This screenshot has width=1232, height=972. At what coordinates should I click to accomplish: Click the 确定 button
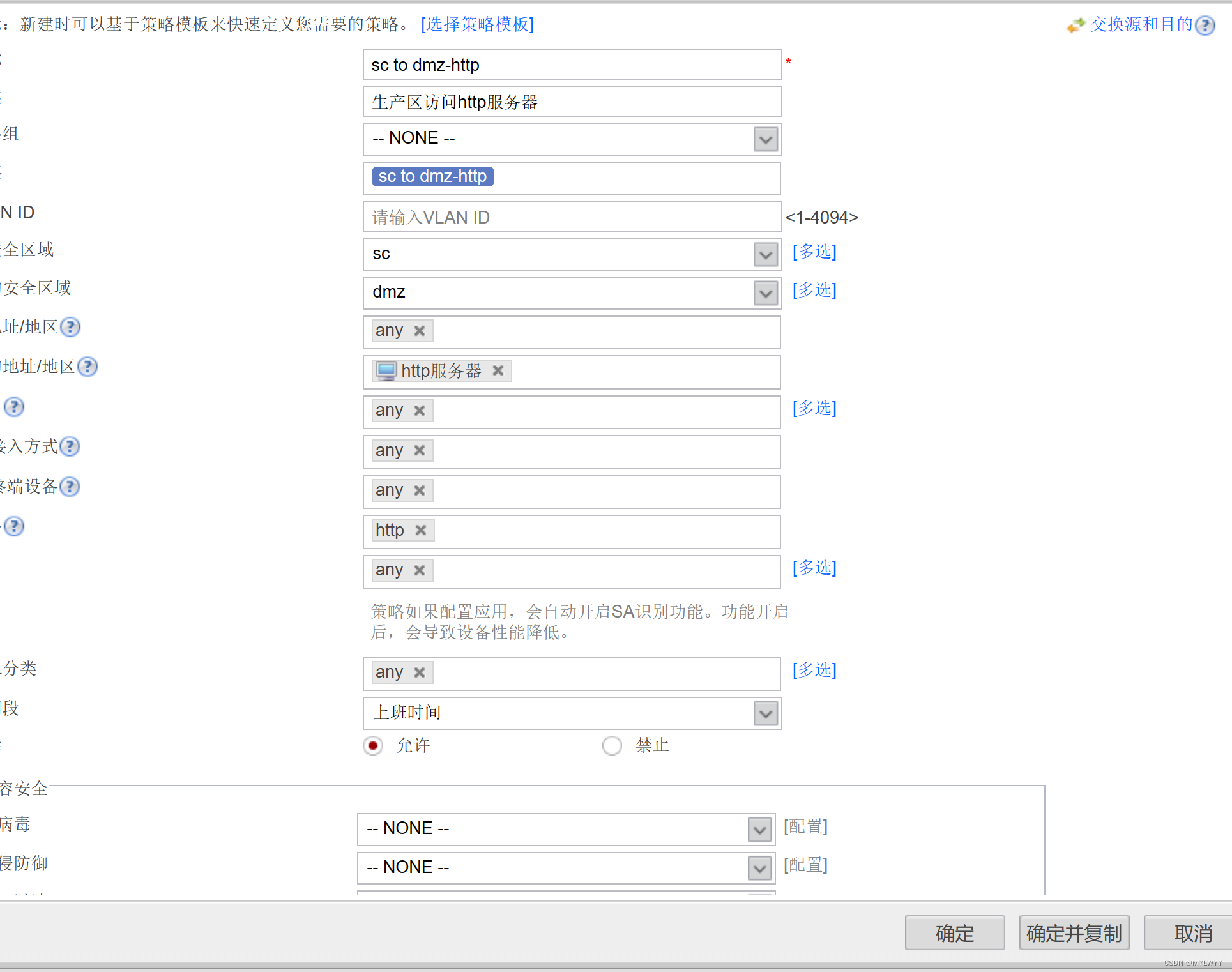[954, 933]
